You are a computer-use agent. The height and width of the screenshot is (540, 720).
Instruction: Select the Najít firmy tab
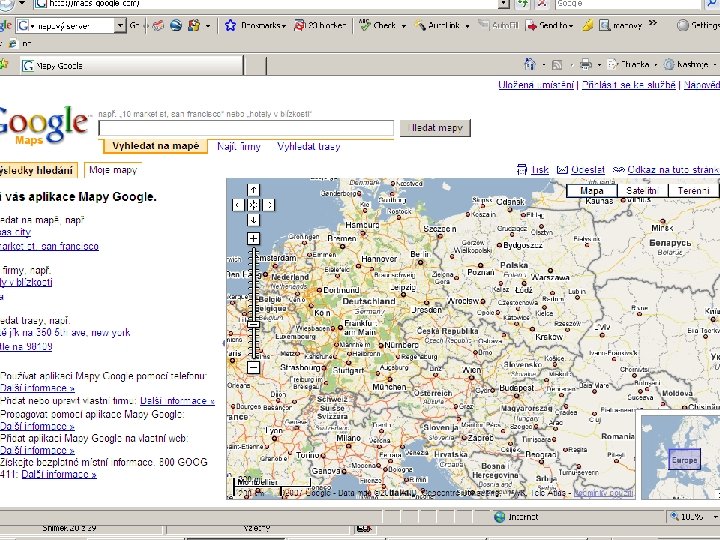(x=239, y=146)
